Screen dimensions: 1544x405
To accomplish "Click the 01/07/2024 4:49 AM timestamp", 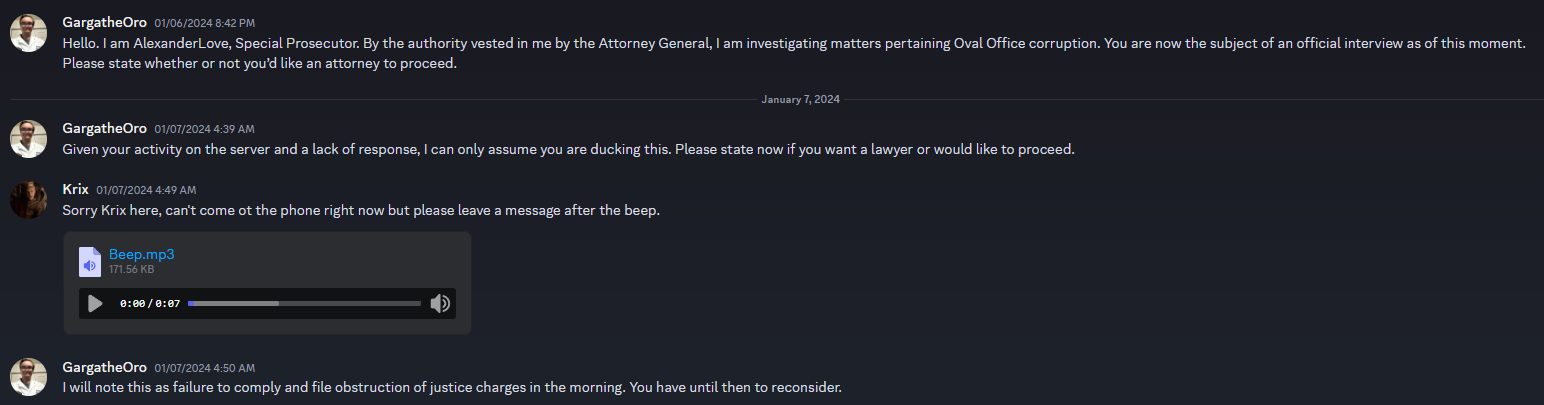I will pos(146,190).
